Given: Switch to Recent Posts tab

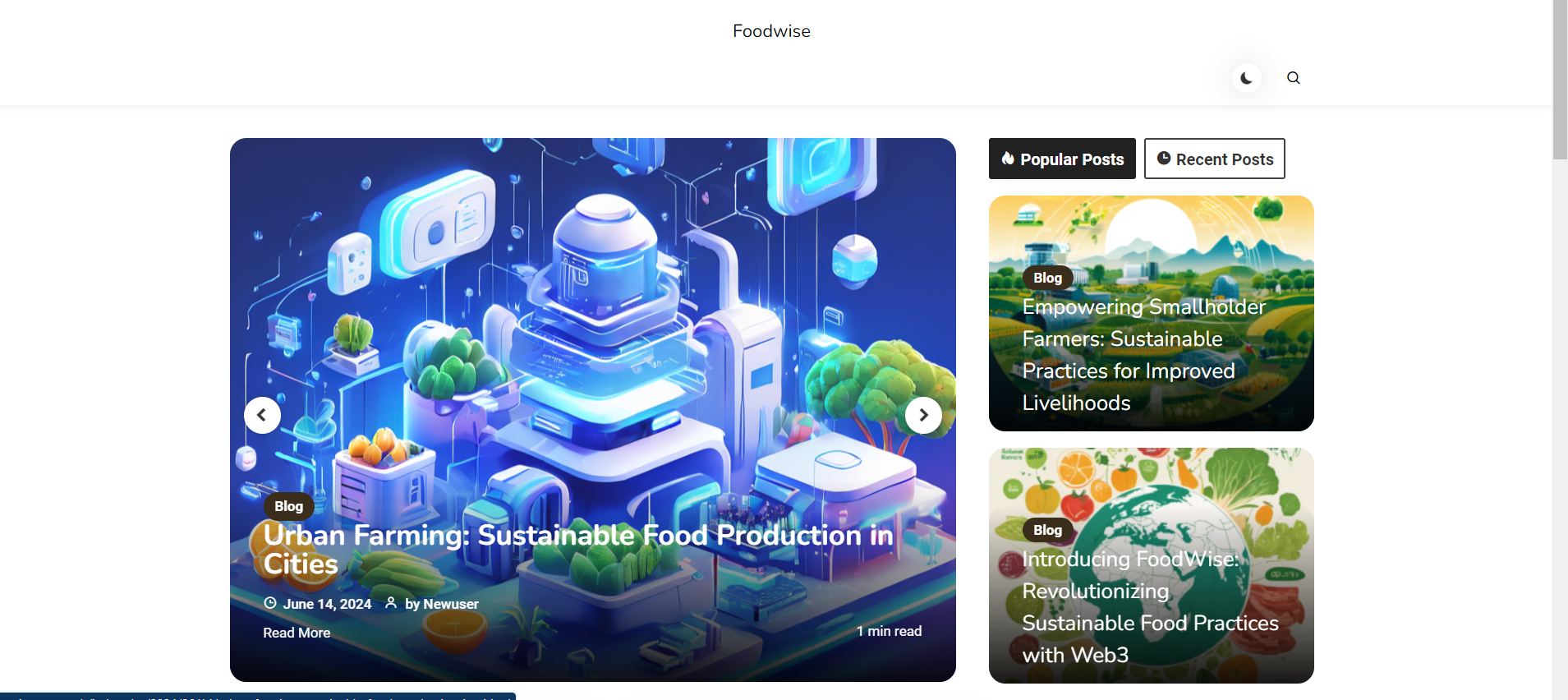Looking at the screenshot, I should coord(1215,159).
